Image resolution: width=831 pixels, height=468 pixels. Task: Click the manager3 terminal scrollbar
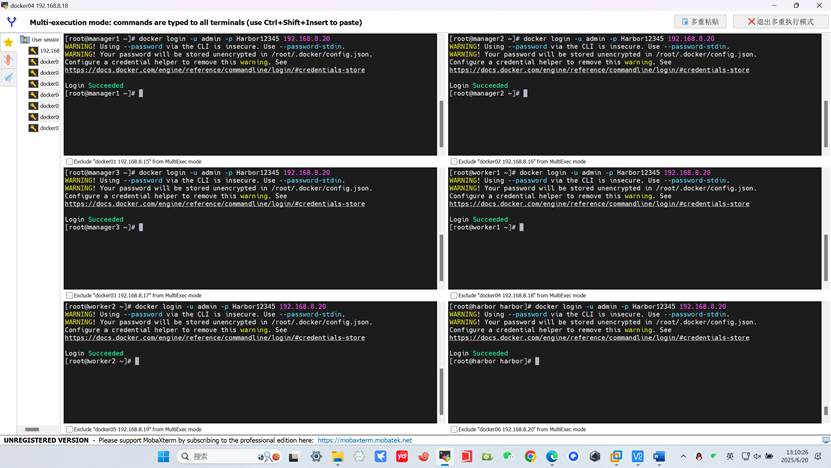(x=441, y=258)
